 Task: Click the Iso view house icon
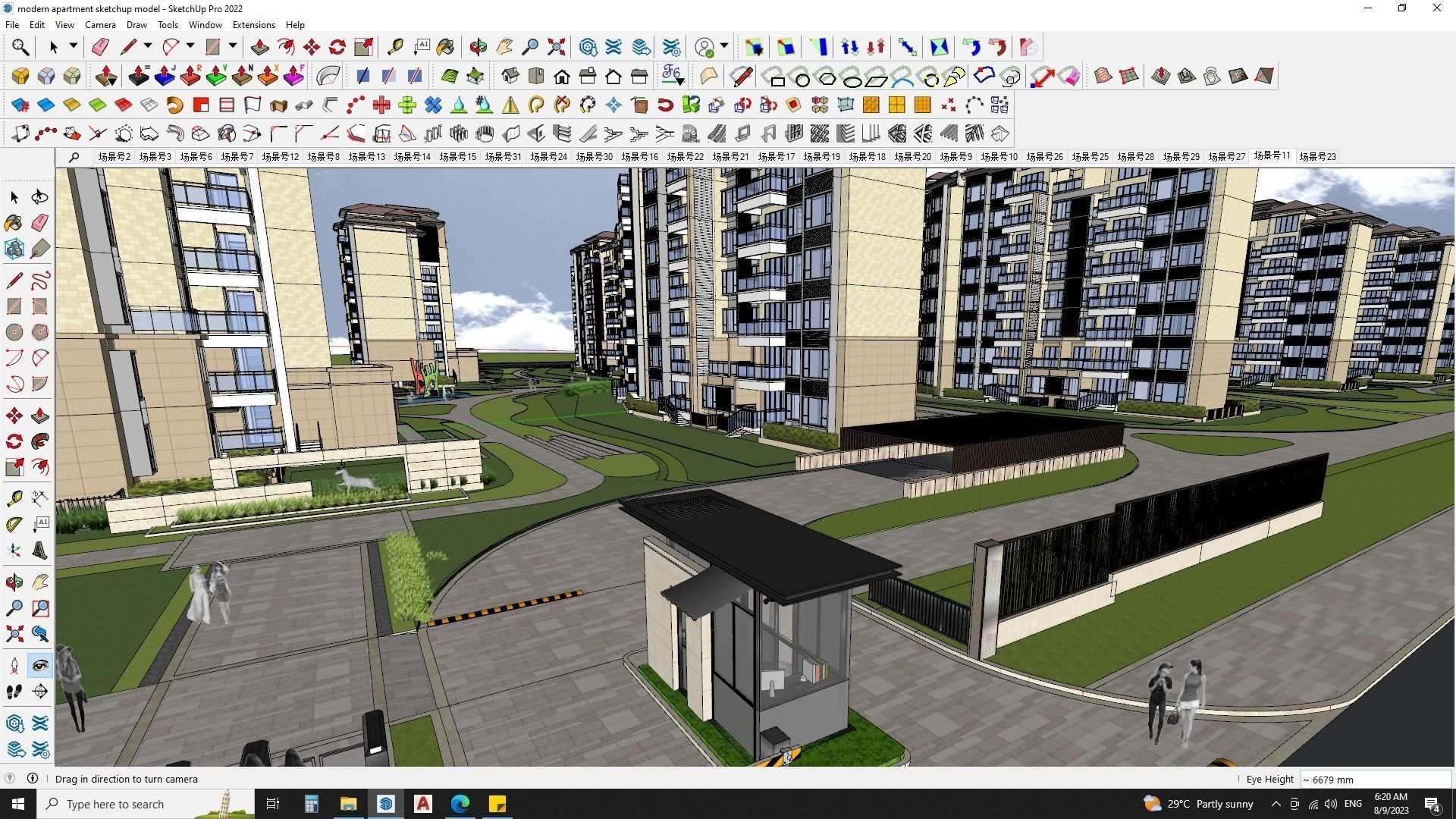(x=510, y=76)
